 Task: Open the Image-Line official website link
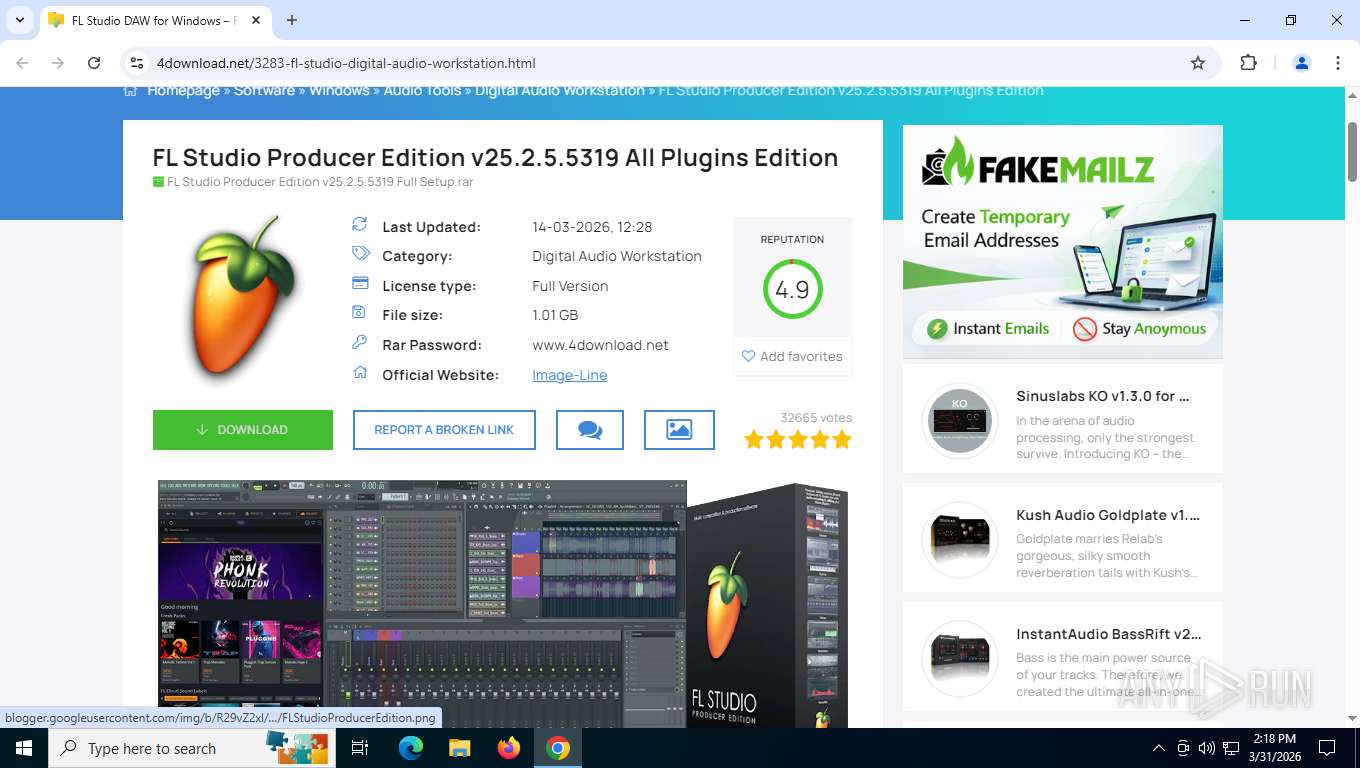570,375
